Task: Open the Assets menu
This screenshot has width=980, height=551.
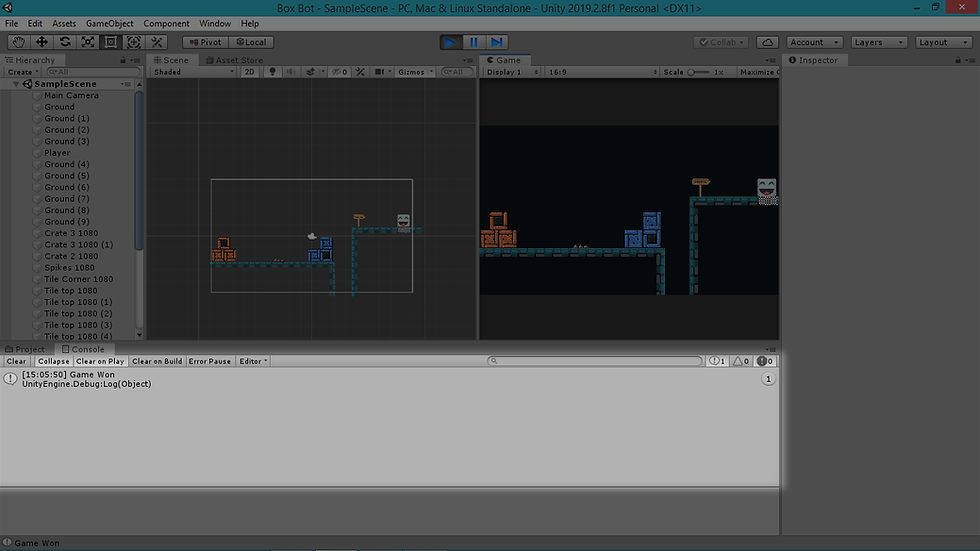Action: 64,23
